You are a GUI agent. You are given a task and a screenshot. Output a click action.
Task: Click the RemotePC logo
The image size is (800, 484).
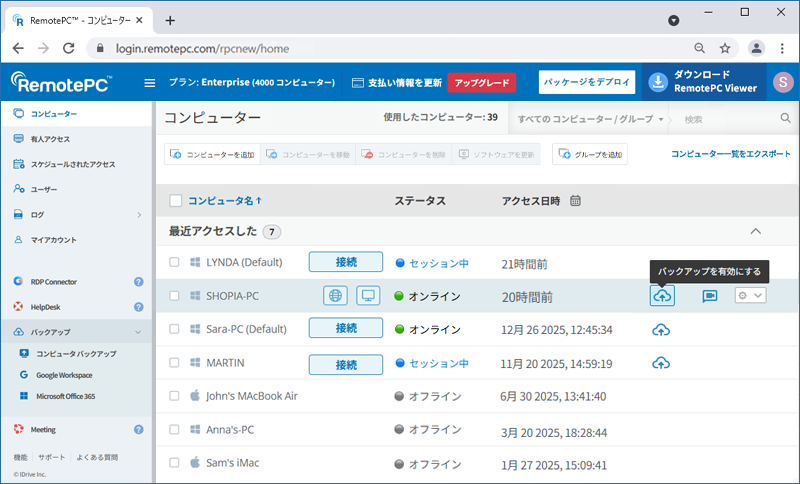[x=61, y=82]
